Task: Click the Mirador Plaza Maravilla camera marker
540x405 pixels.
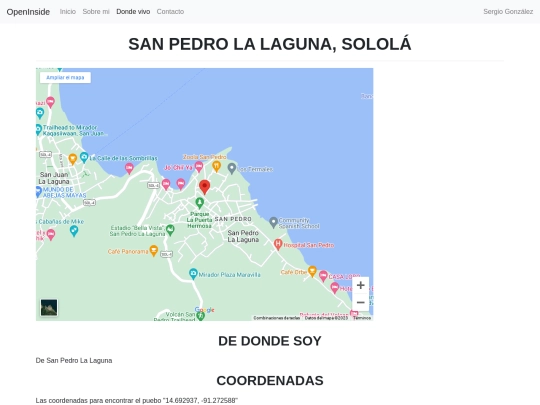Action: pos(193,274)
